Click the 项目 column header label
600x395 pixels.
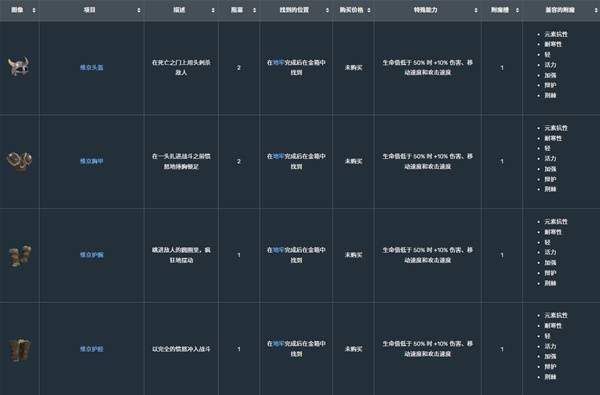click(90, 10)
